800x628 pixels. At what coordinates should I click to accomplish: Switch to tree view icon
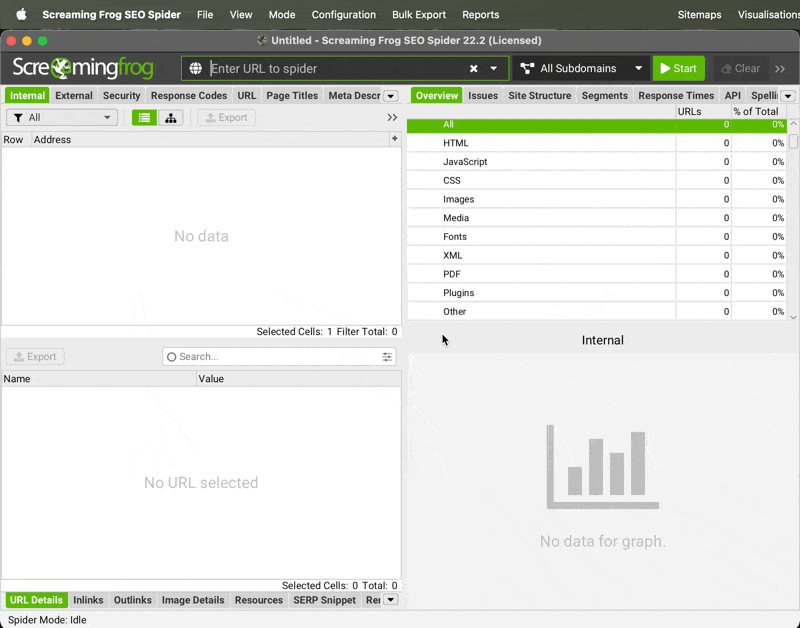[x=171, y=118]
